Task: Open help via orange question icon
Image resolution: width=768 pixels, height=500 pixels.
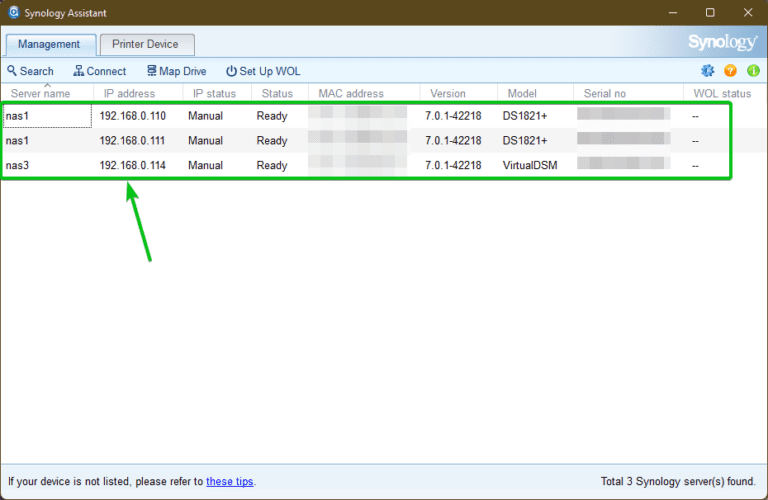Action: point(730,71)
